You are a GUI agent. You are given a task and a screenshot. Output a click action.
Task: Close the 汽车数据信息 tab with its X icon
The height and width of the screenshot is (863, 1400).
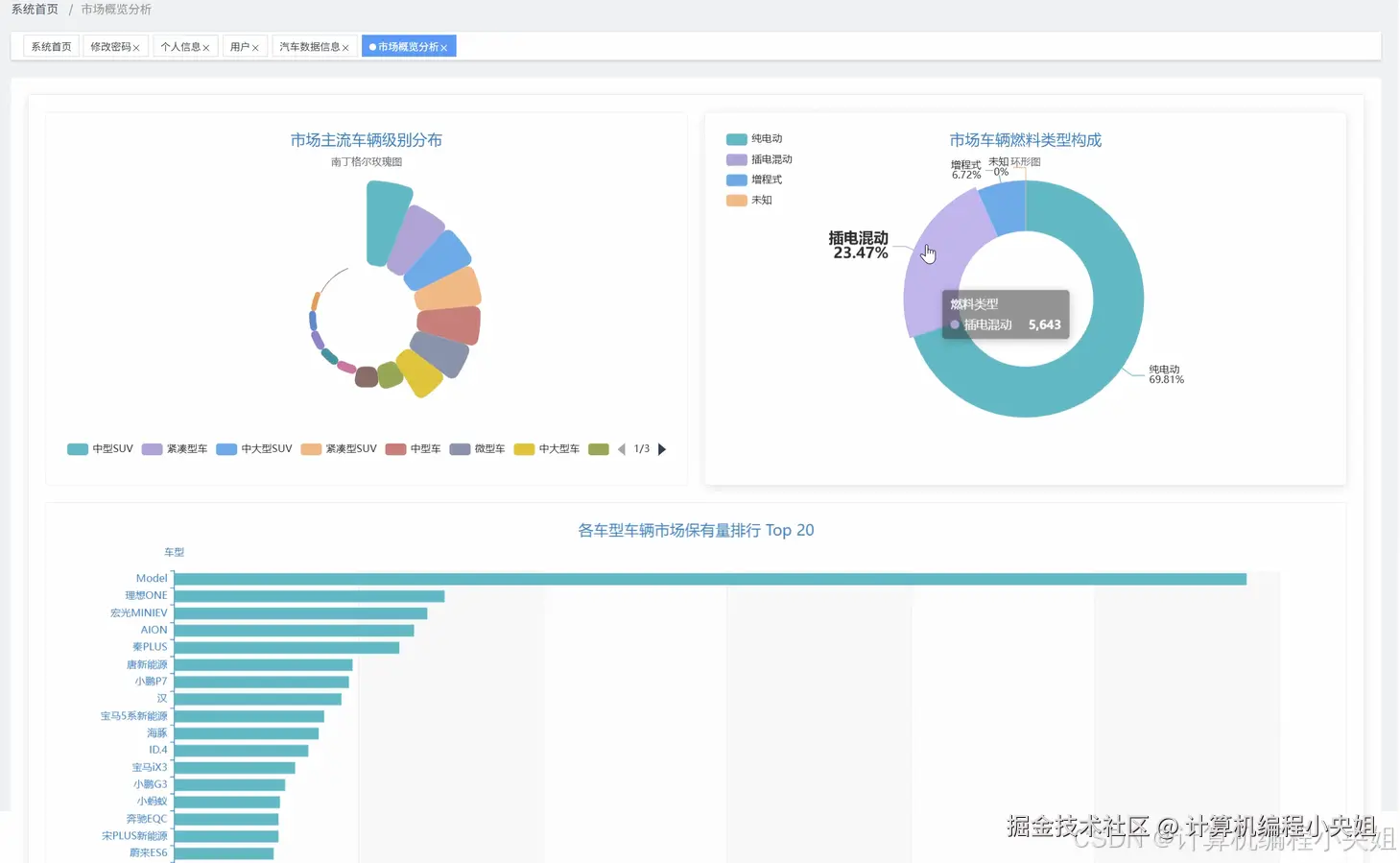pos(346,46)
